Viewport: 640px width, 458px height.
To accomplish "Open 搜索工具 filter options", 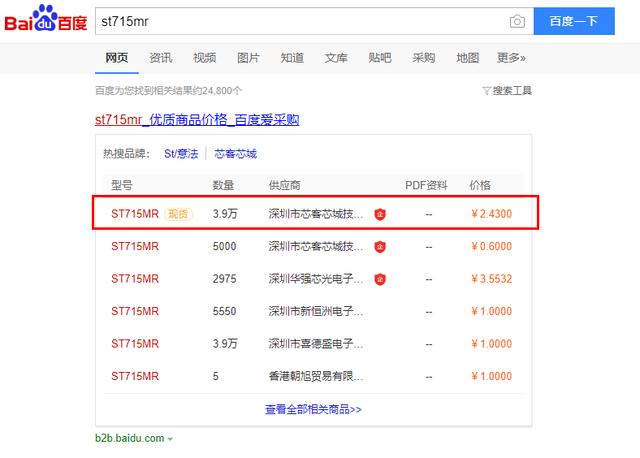I will 507,91.
